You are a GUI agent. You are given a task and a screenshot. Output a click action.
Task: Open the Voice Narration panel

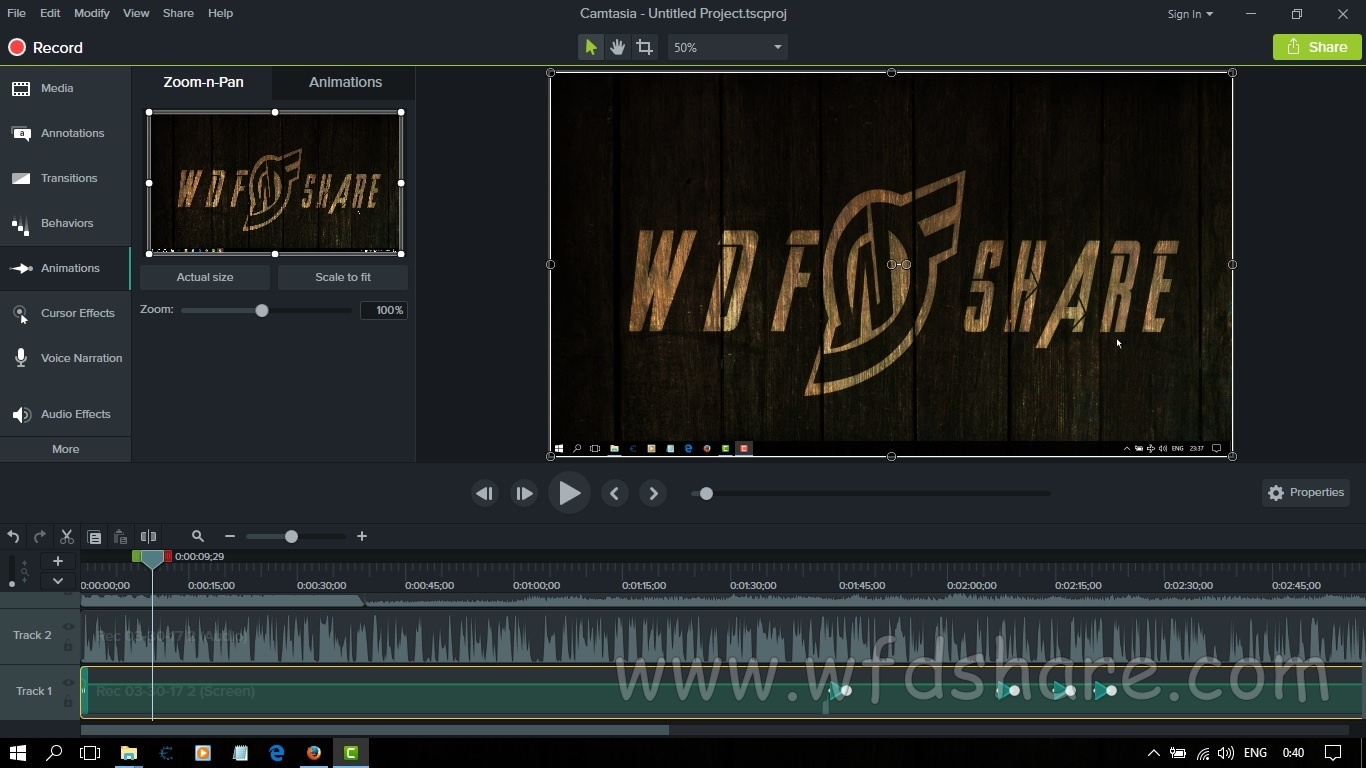[65, 358]
